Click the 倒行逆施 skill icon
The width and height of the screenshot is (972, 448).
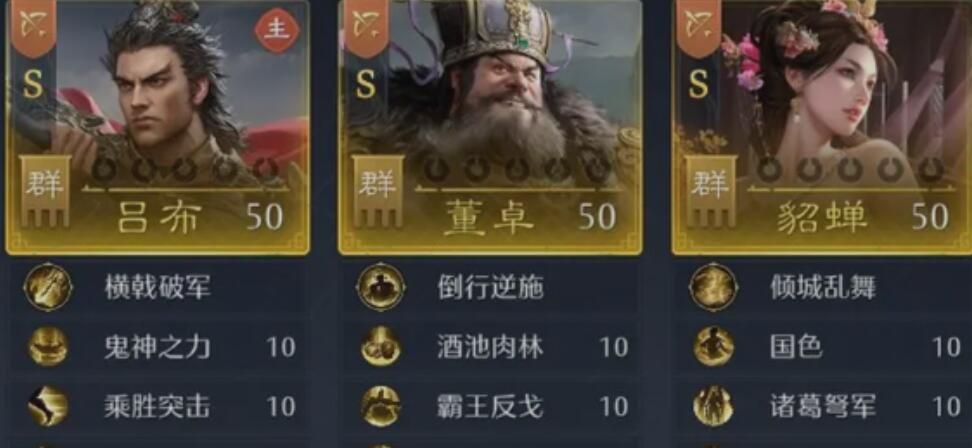[x=381, y=287]
